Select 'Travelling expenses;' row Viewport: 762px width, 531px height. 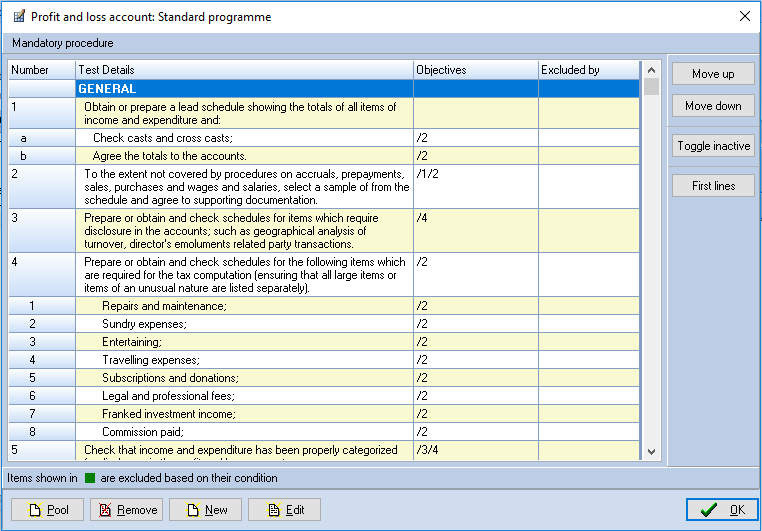pyautogui.click(x=324, y=360)
